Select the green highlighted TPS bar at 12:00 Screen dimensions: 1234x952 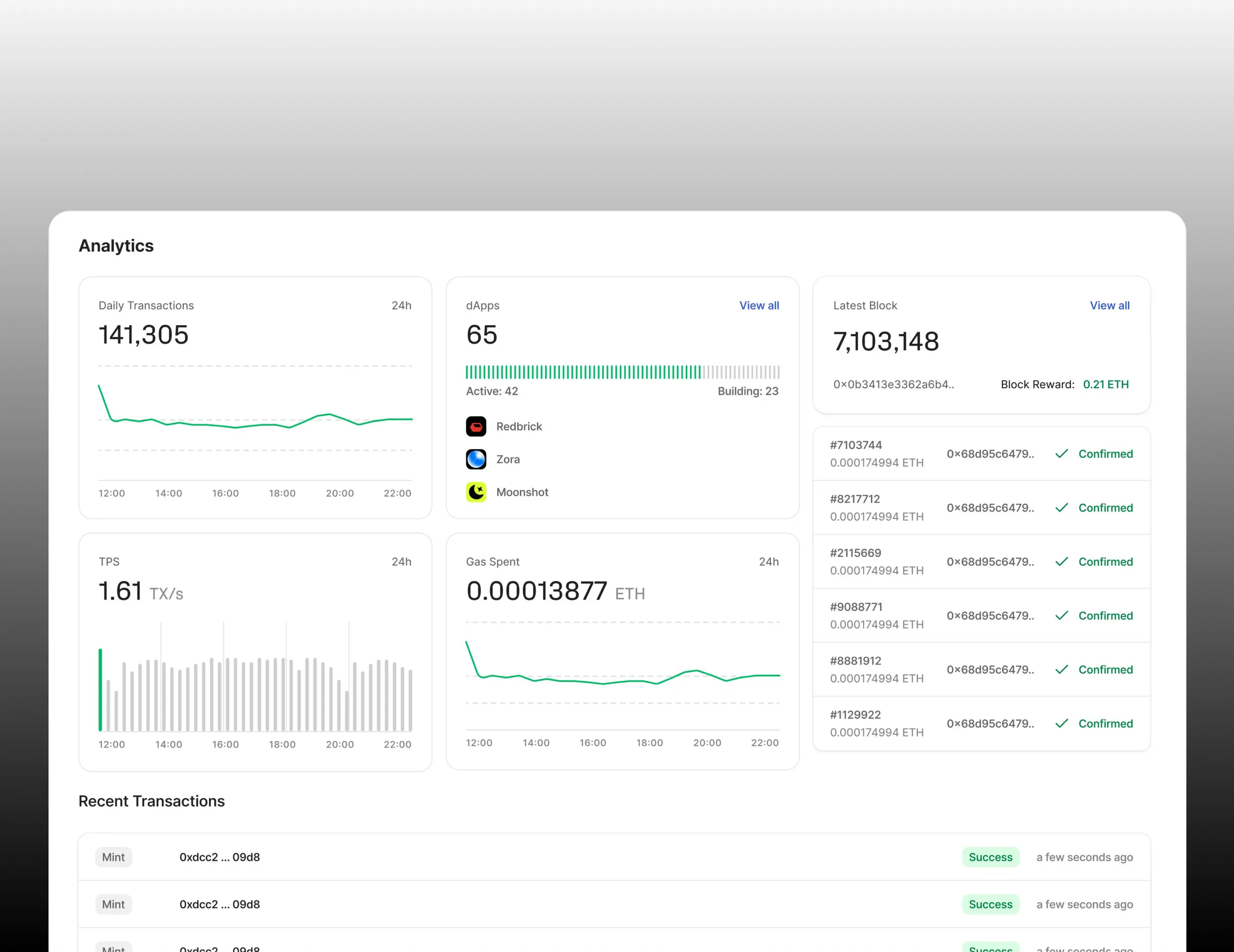click(x=100, y=689)
